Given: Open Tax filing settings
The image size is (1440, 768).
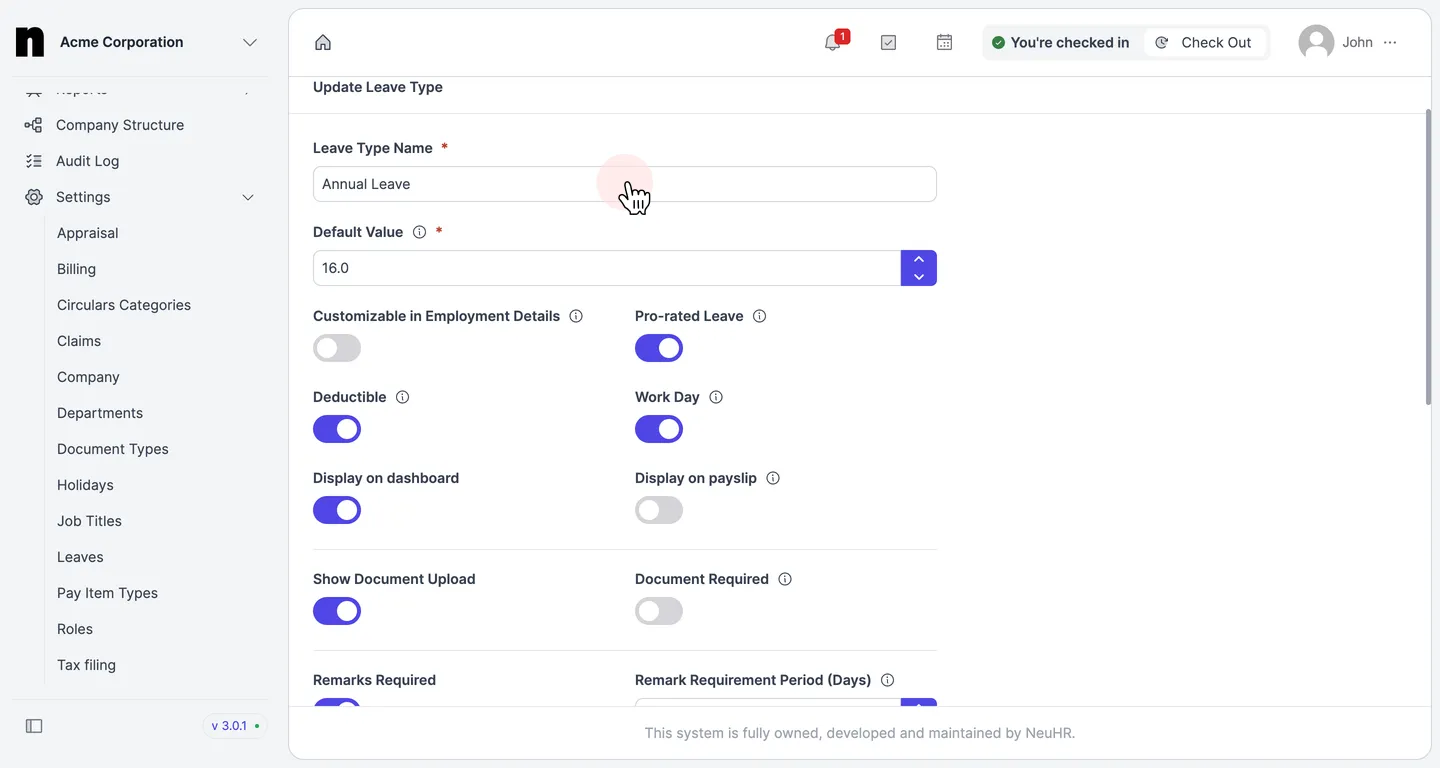Looking at the screenshot, I should [x=86, y=665].
